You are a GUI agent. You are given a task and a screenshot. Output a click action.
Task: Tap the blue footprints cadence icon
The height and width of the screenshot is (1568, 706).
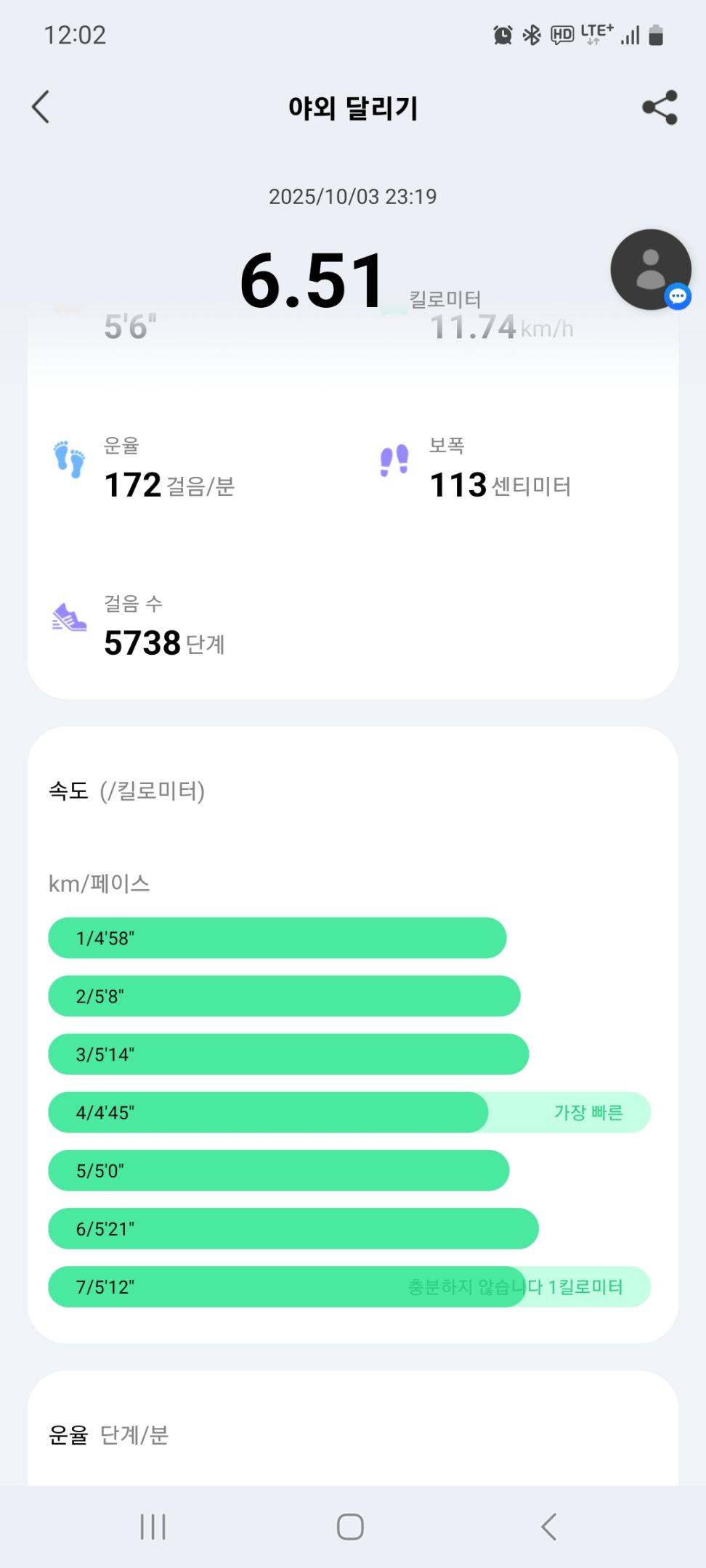point(70,459)
